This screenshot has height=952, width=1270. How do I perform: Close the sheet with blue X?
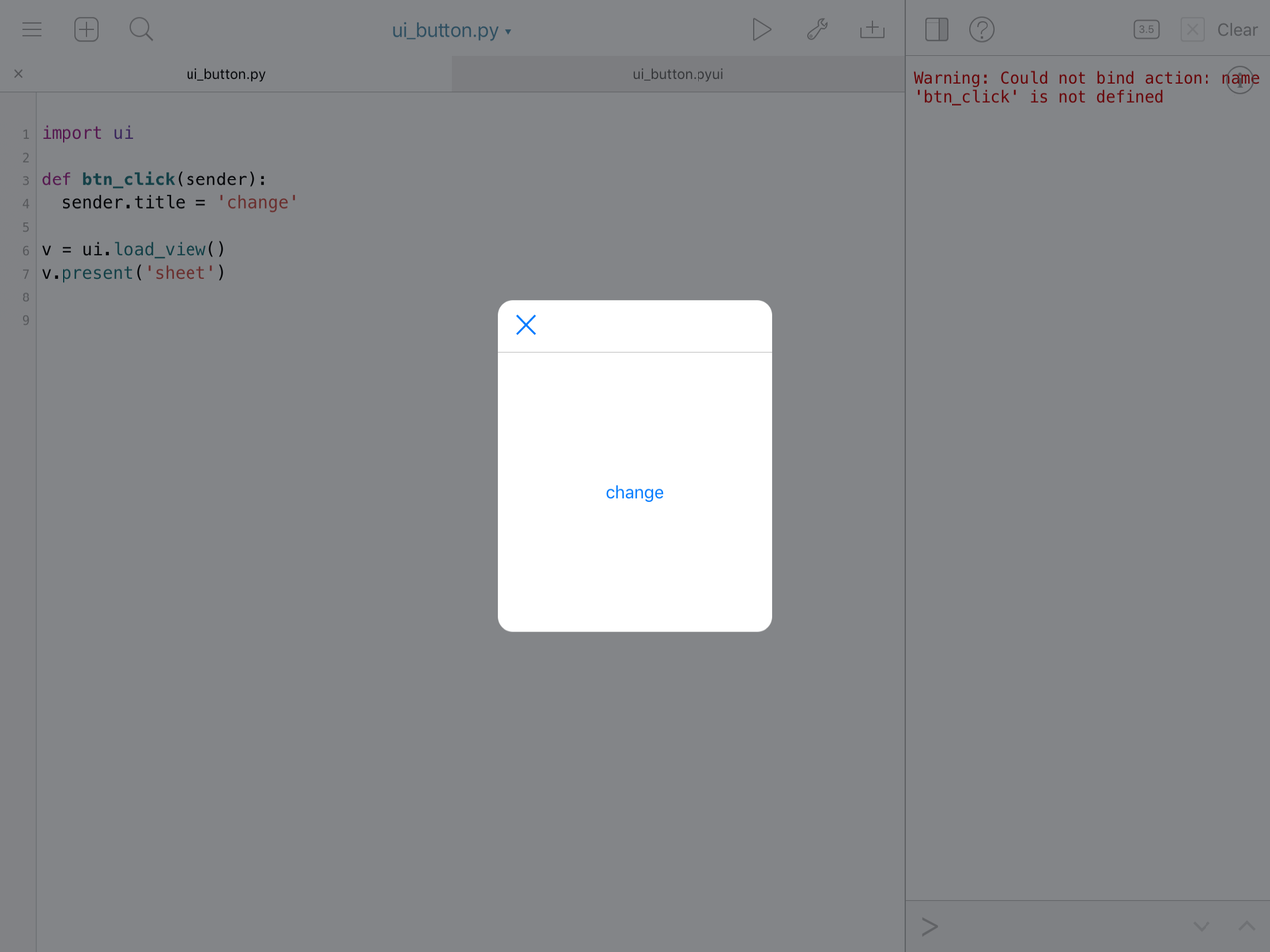coord(526,325)
